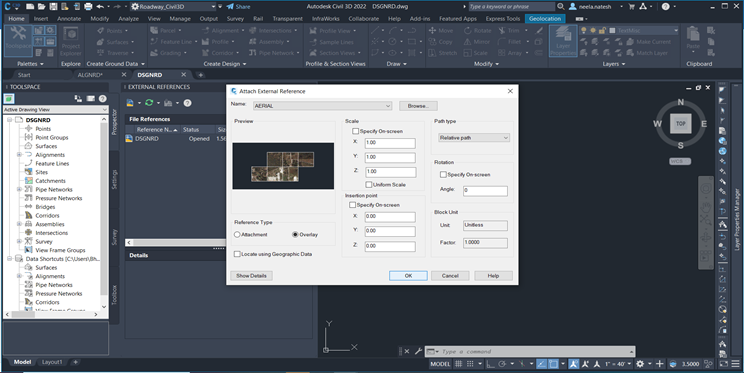Click the Browse button
The image size is (744, 373).
coord(418,106)
